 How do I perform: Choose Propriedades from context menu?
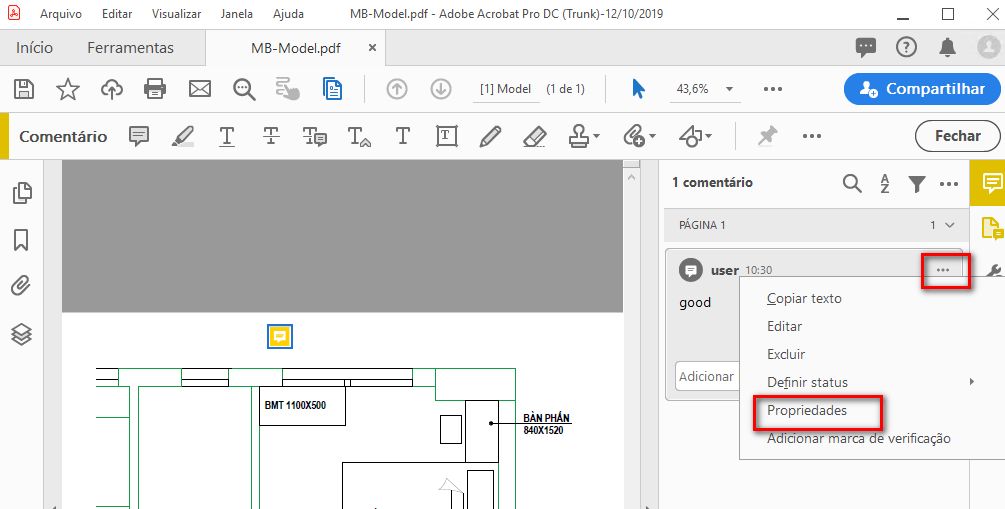pyautogui.click(x=806, y=410)
